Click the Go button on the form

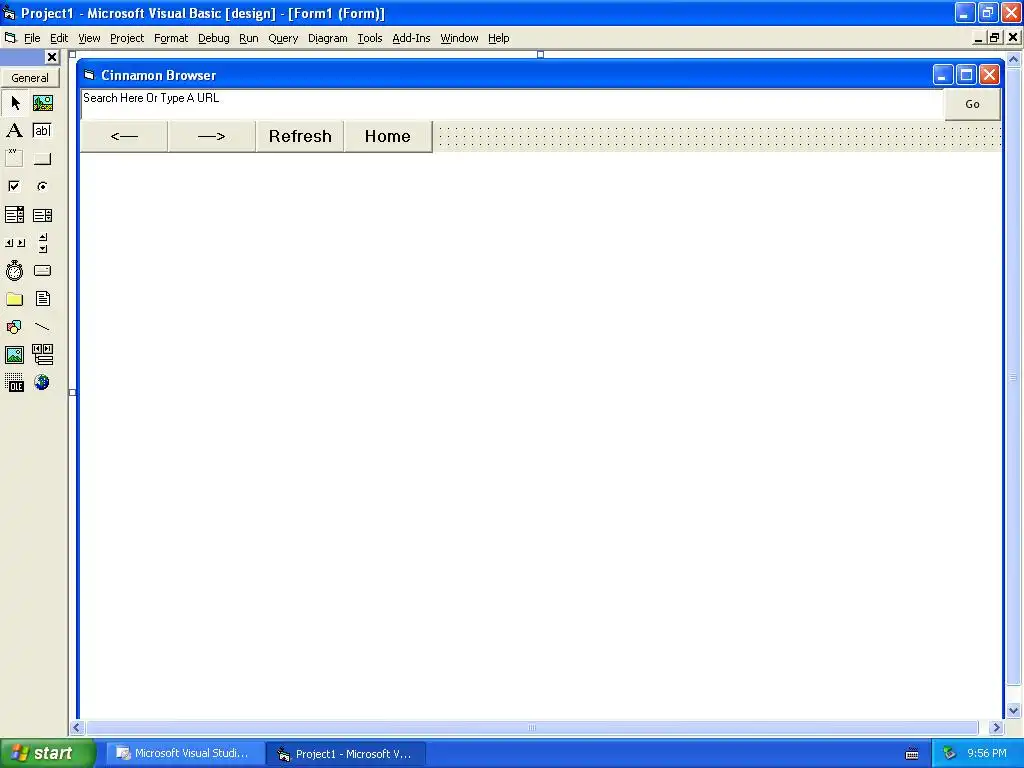pyautogui.click(x=972, y=104)
